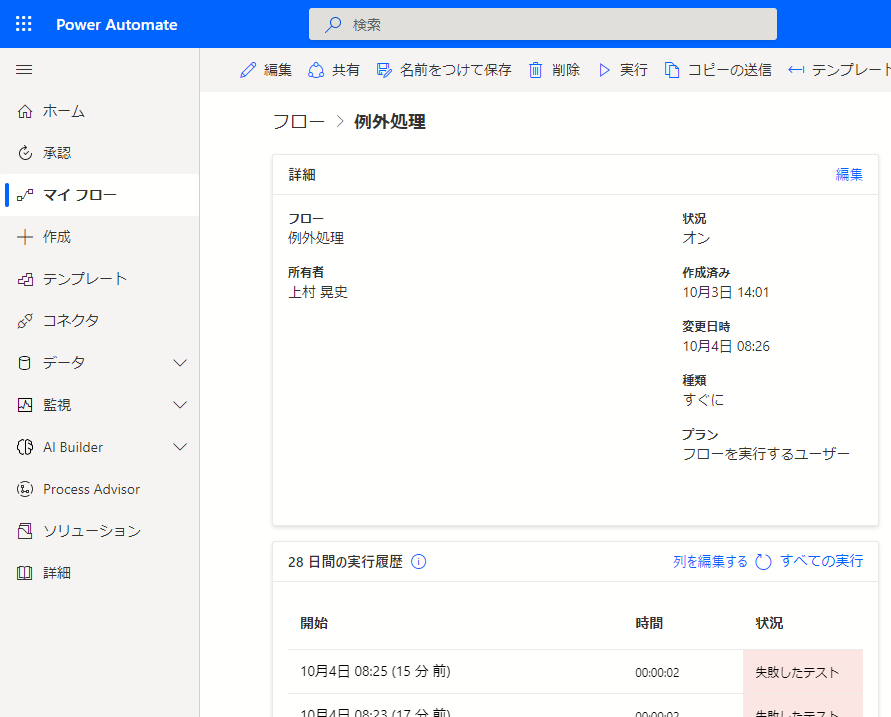The height and width of the screenshot is (717, 891).
Task: Click the 10月3日 14:01 created date
Action: 726,292
